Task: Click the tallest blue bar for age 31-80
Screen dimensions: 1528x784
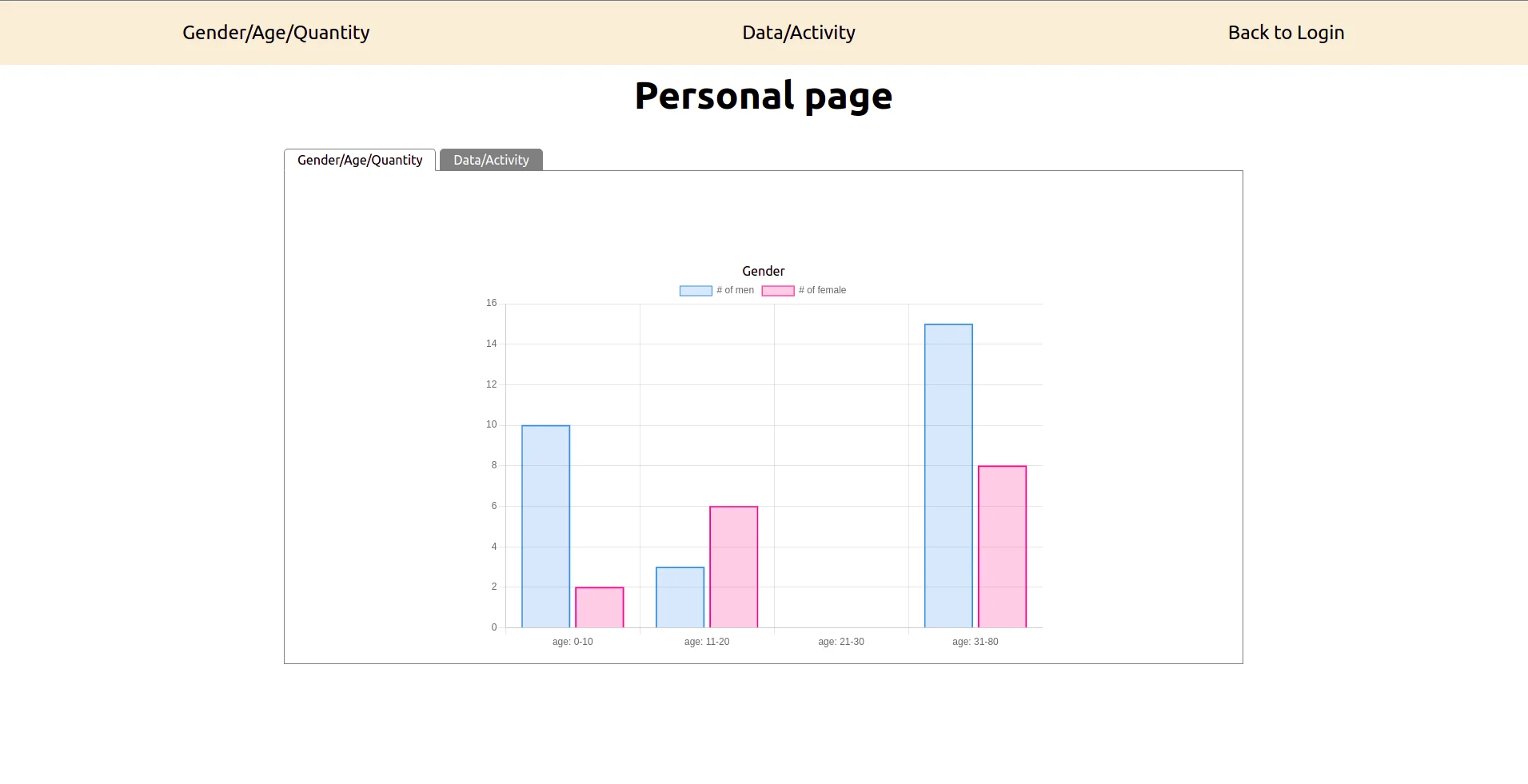Action: click(x=948, y=476)
